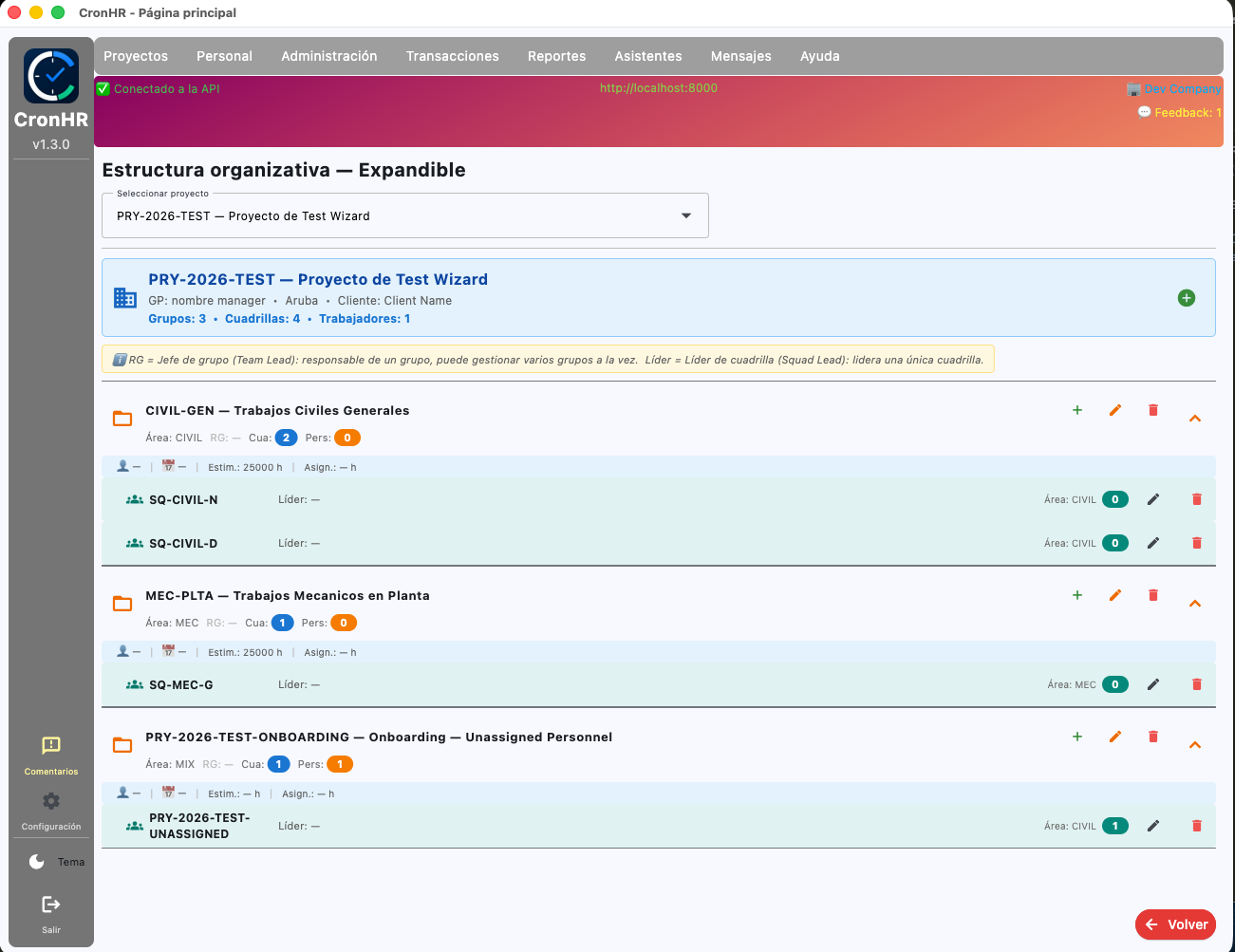Screen dimensions: 1235x952
Task: Collapse the Onboarding group chevron
Action: click(x=1195, y=745)
